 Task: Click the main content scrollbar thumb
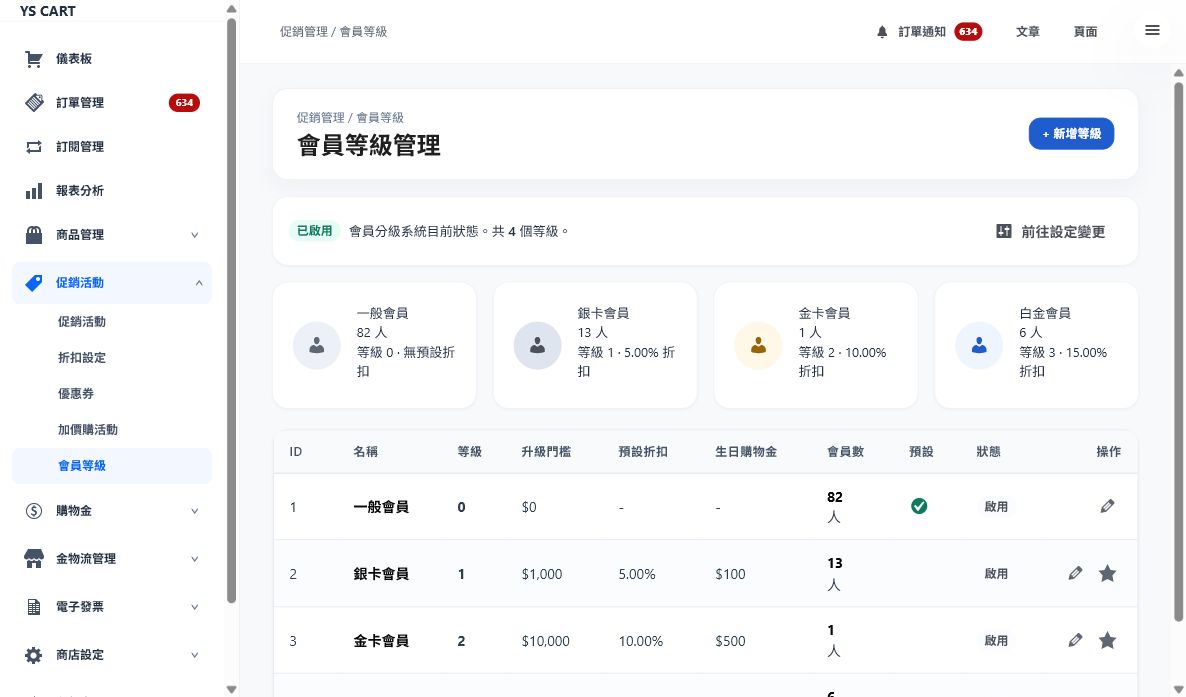click(1178, 352)
